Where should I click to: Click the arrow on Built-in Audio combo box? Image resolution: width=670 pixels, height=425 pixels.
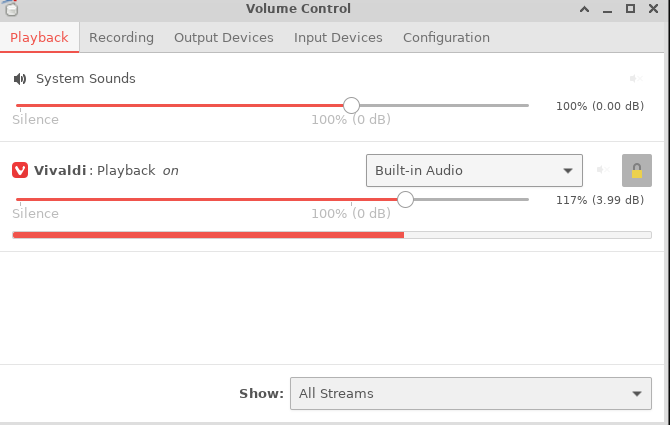[x=568, y=171]
